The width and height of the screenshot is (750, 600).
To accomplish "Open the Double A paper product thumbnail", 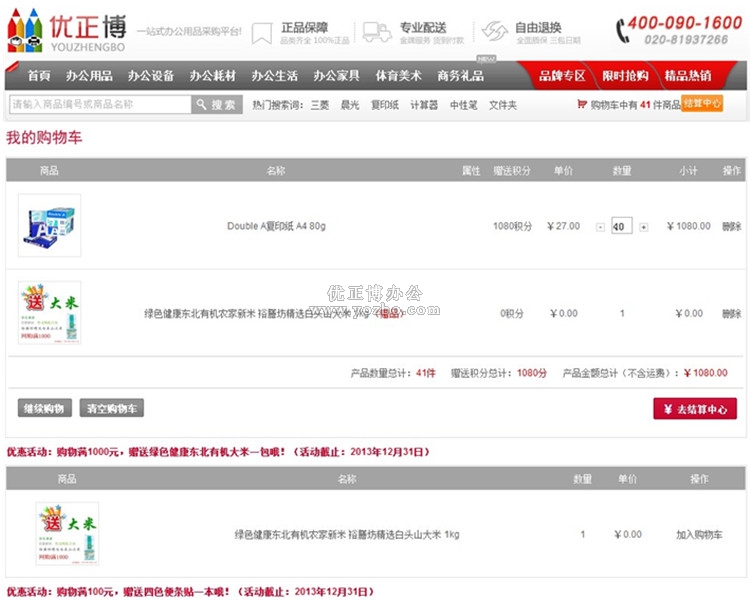I will 49,226.
